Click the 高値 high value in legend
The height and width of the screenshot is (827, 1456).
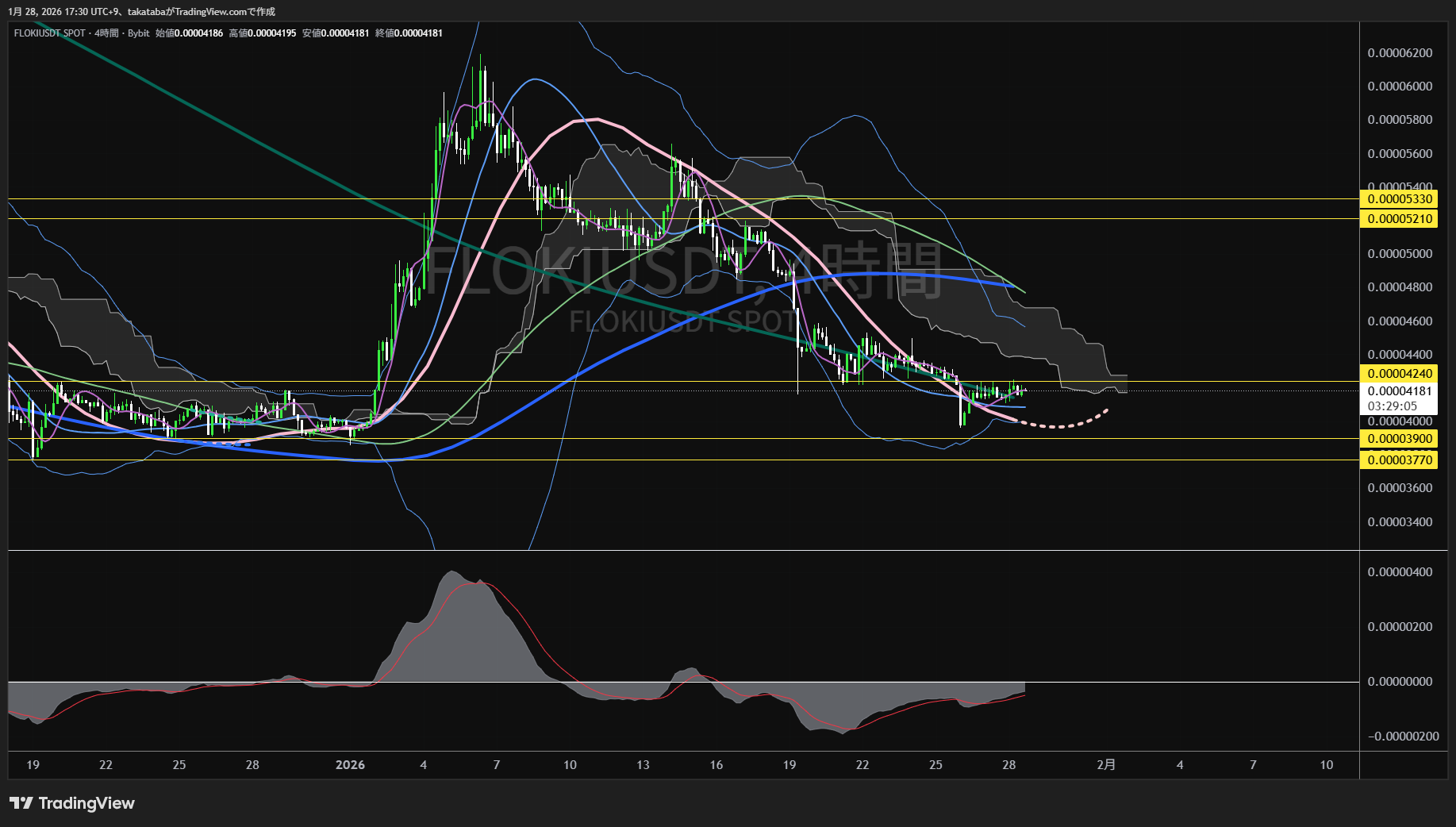pyautogui.click(x=271, y=33)
